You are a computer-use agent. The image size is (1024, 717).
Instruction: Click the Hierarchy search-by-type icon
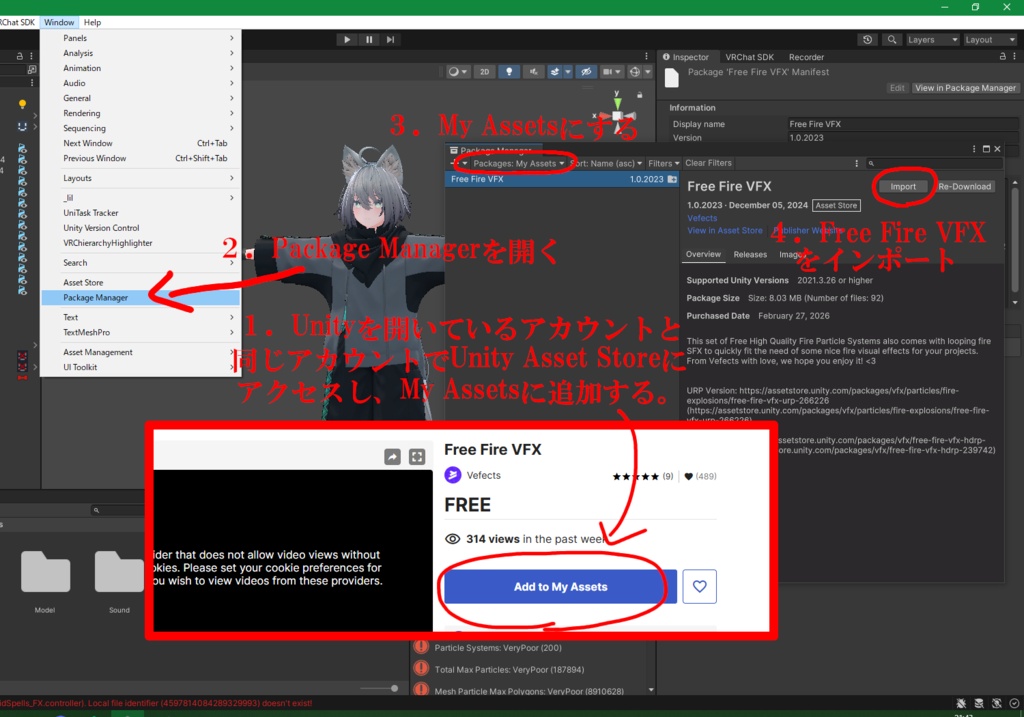point(31,69)
